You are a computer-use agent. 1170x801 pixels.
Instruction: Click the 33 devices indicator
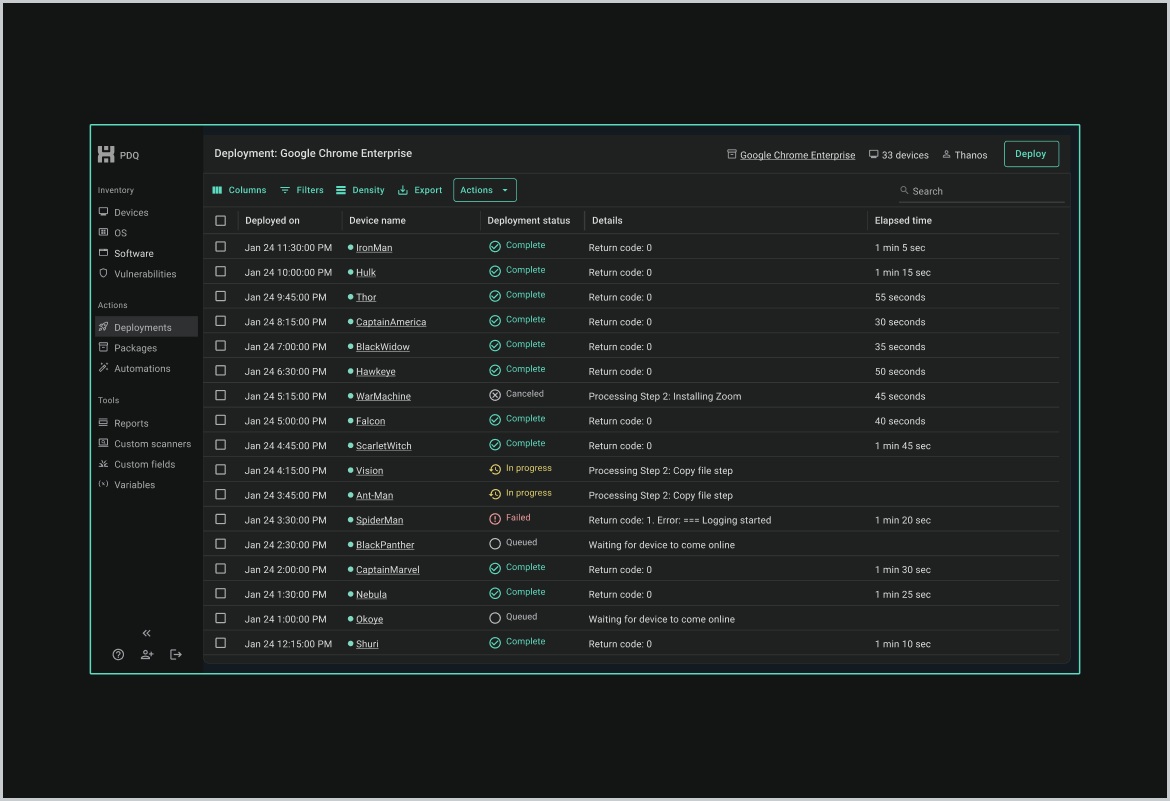pyautogui.click(x=898, y=155)
